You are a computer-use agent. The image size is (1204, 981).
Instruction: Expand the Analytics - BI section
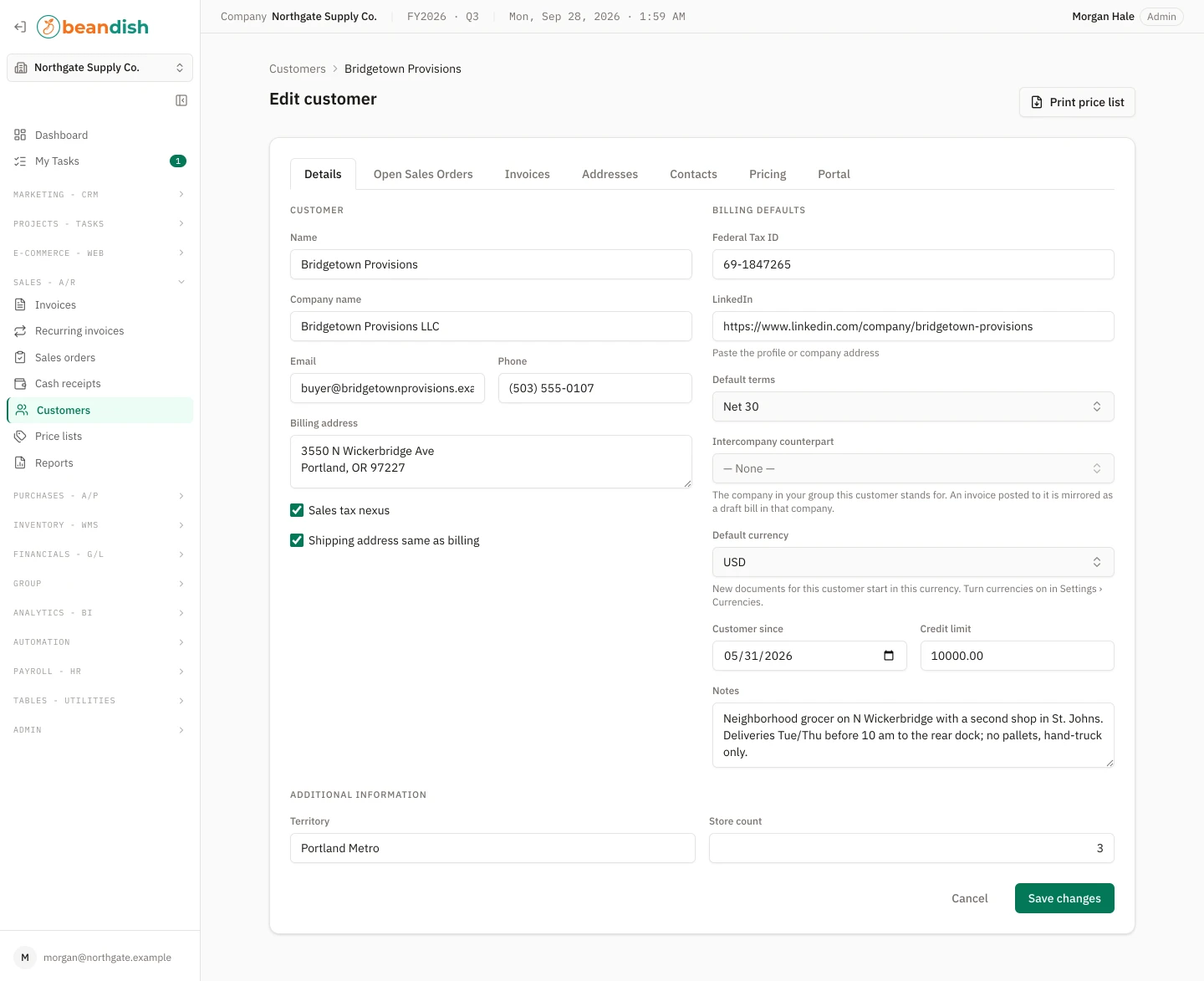click(99, 613)
